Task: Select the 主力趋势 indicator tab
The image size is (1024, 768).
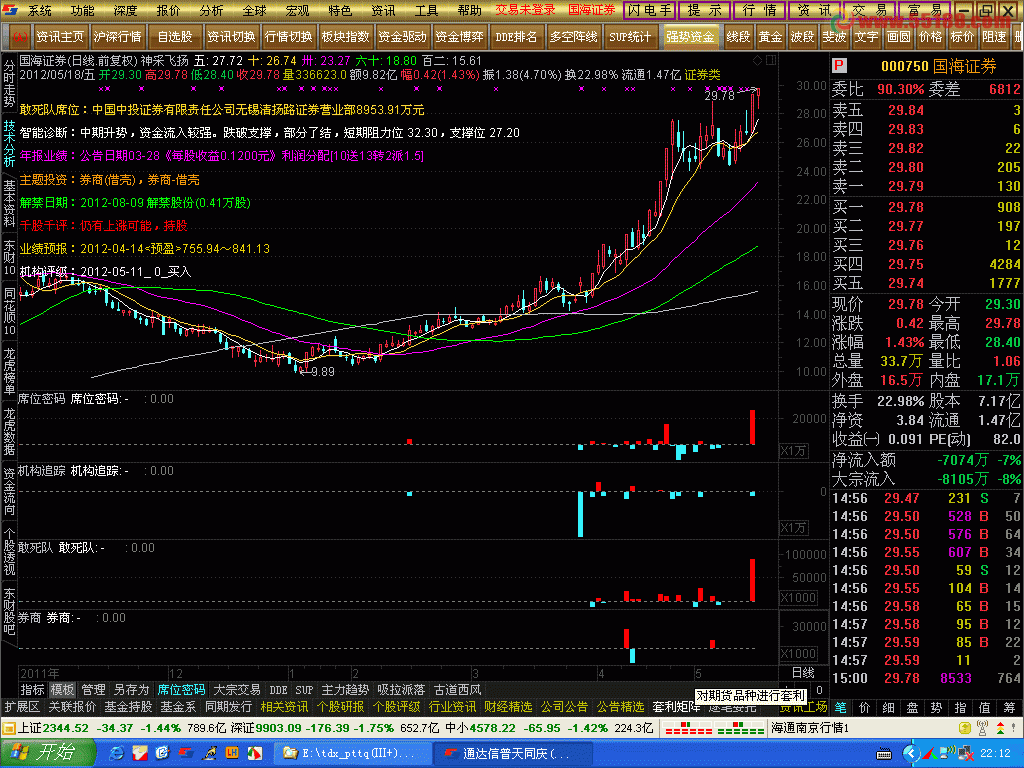Action: tap(345, 690)
